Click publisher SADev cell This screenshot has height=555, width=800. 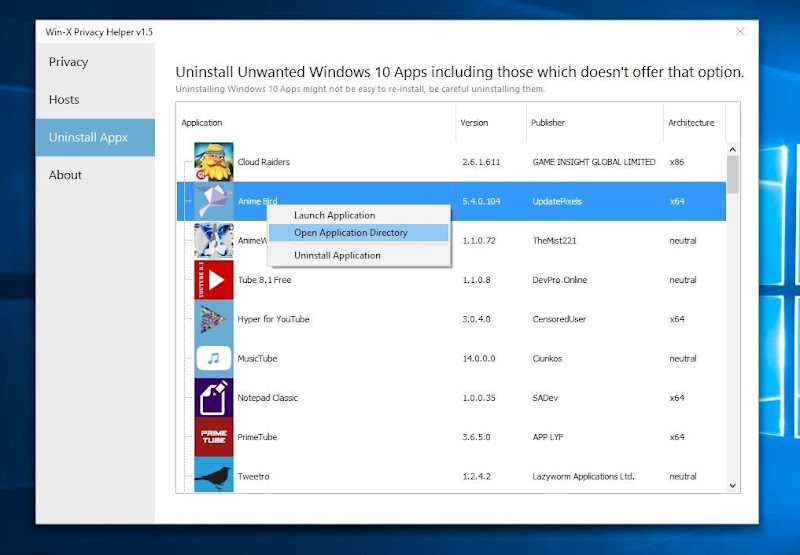click(x=545, y=397)
